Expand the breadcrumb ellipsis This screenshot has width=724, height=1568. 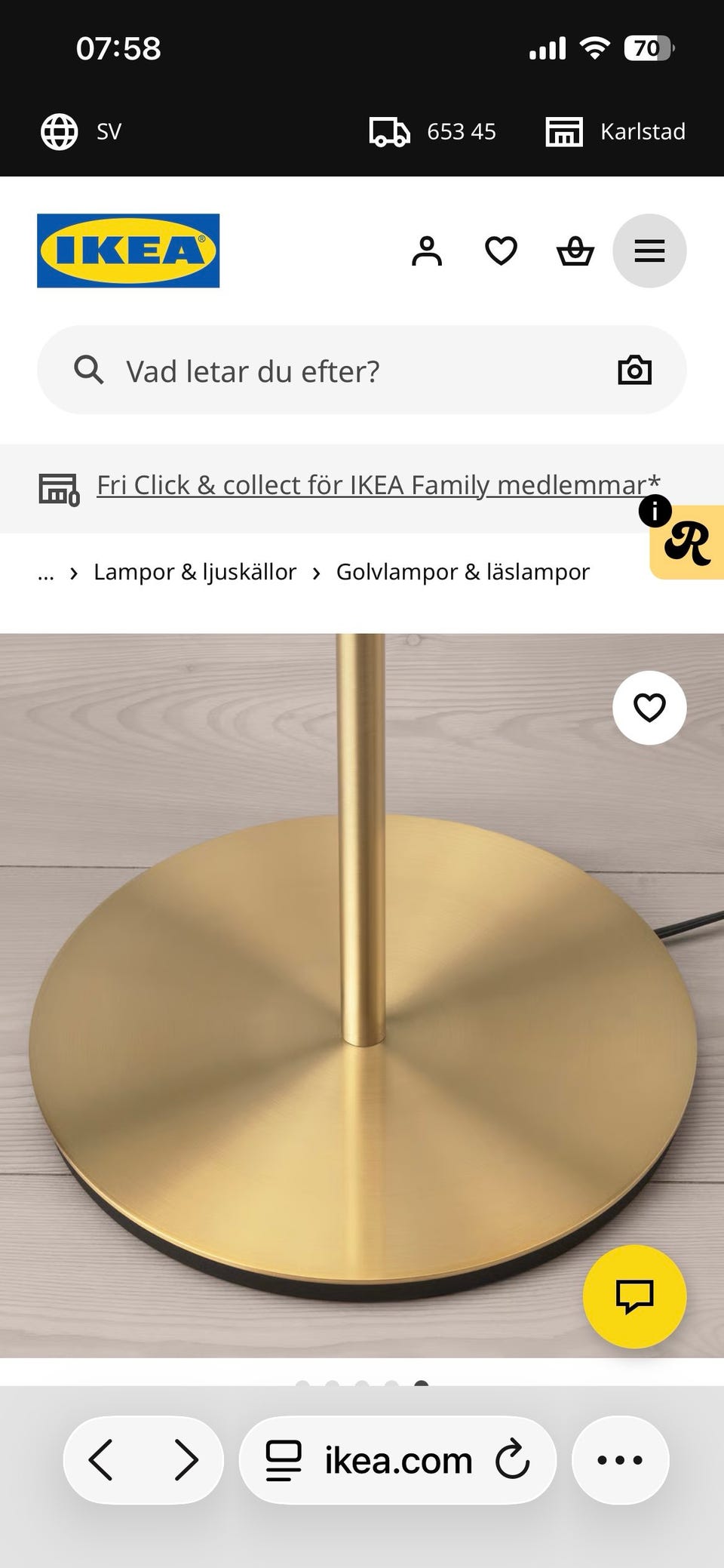click(46, 572)
